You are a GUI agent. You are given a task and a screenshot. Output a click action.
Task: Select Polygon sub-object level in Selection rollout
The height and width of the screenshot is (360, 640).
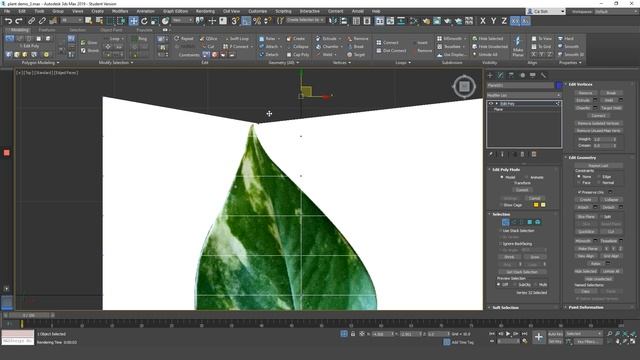tap(529, 222)
